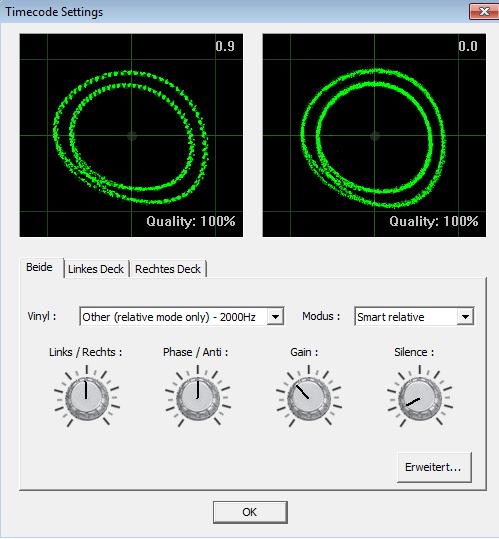Click the right scope Quality: 100% label
The image size is (499, 539).
(434, 221)
